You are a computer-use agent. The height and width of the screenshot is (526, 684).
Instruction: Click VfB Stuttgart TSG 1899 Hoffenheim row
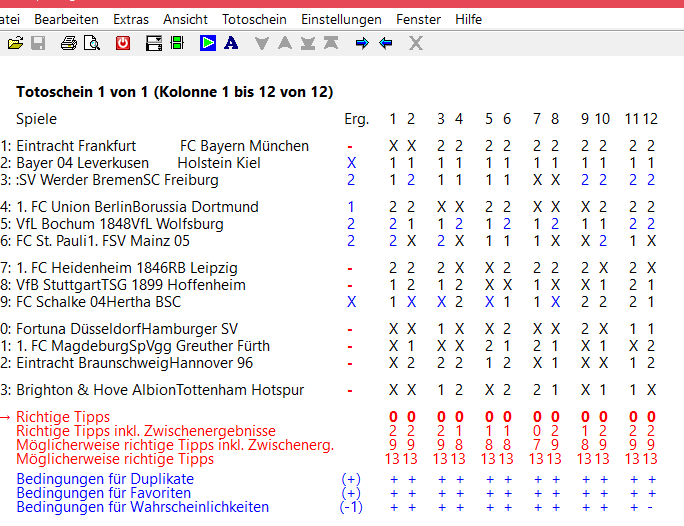coord(131,285)
